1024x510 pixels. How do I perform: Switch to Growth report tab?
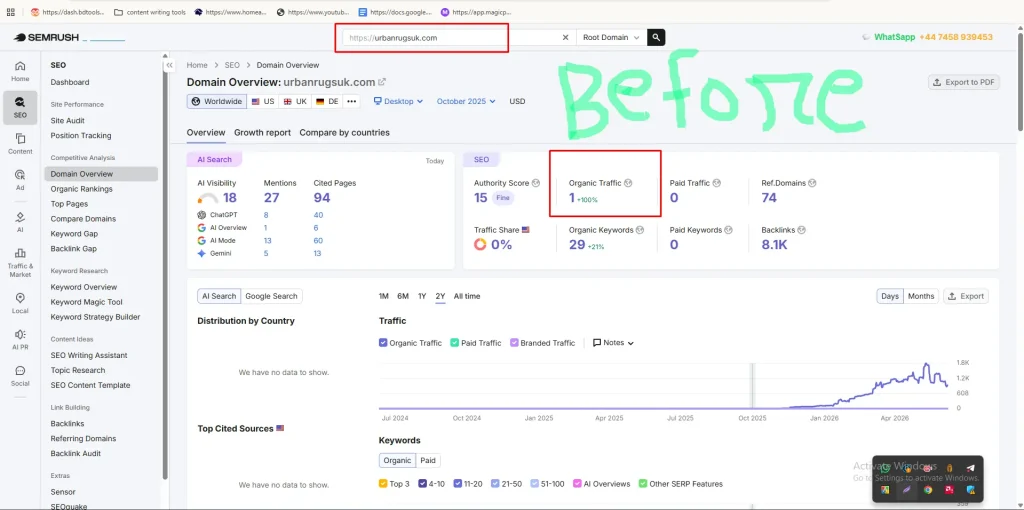coord(263,133)
